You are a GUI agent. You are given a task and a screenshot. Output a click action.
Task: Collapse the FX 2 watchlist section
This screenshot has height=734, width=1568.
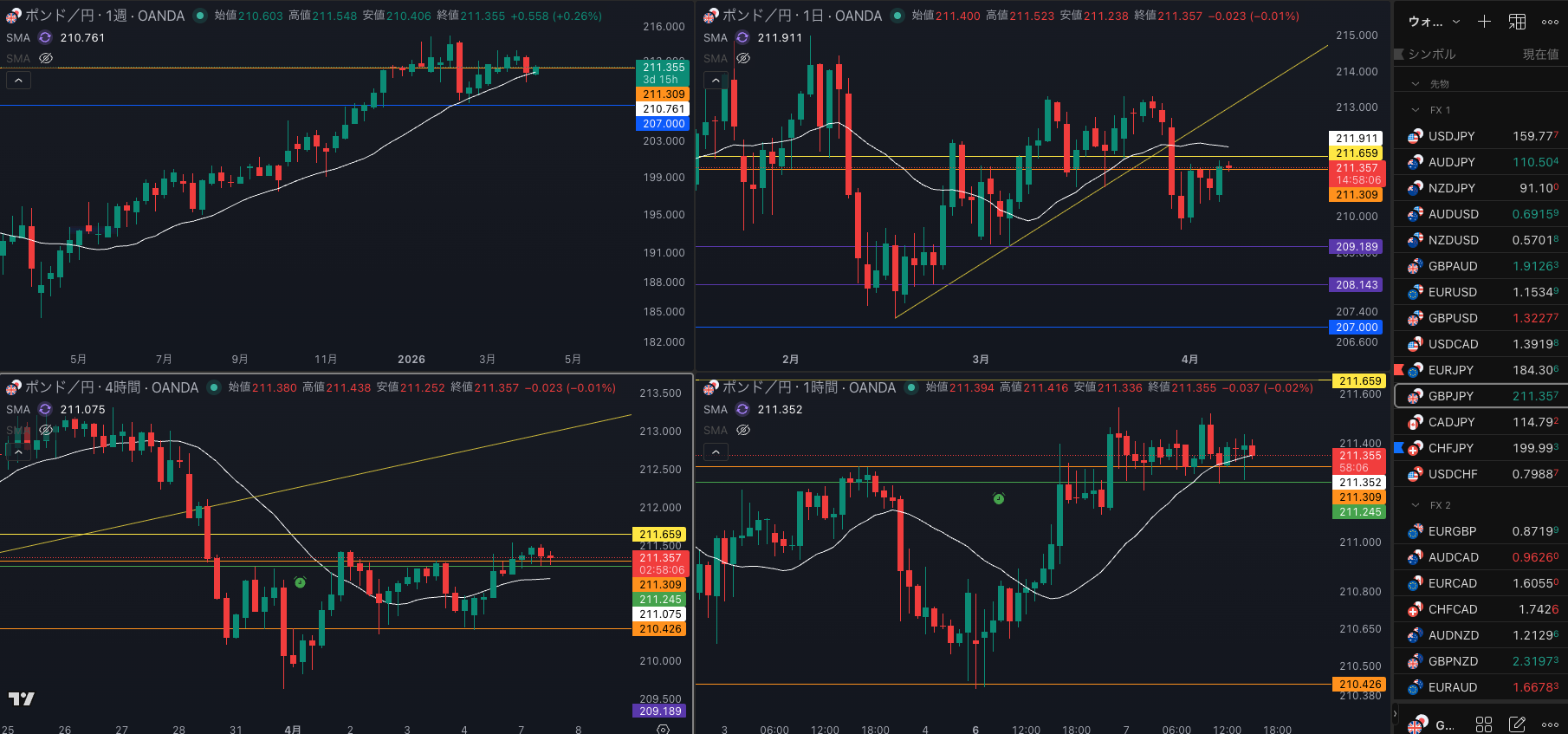coord(1416,505)
